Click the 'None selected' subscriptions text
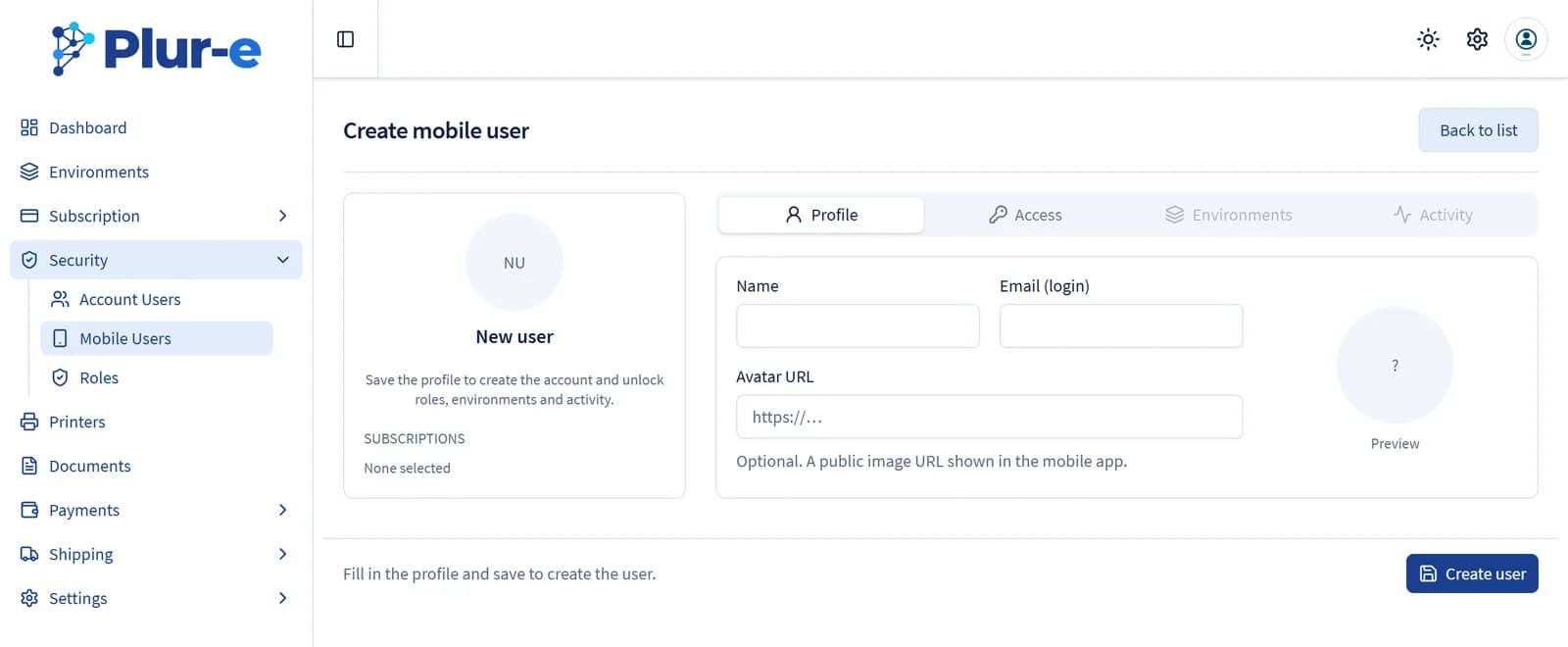The width and height of the screenshot is (1568, 647). pyautogui.click(x=407, y=468)
